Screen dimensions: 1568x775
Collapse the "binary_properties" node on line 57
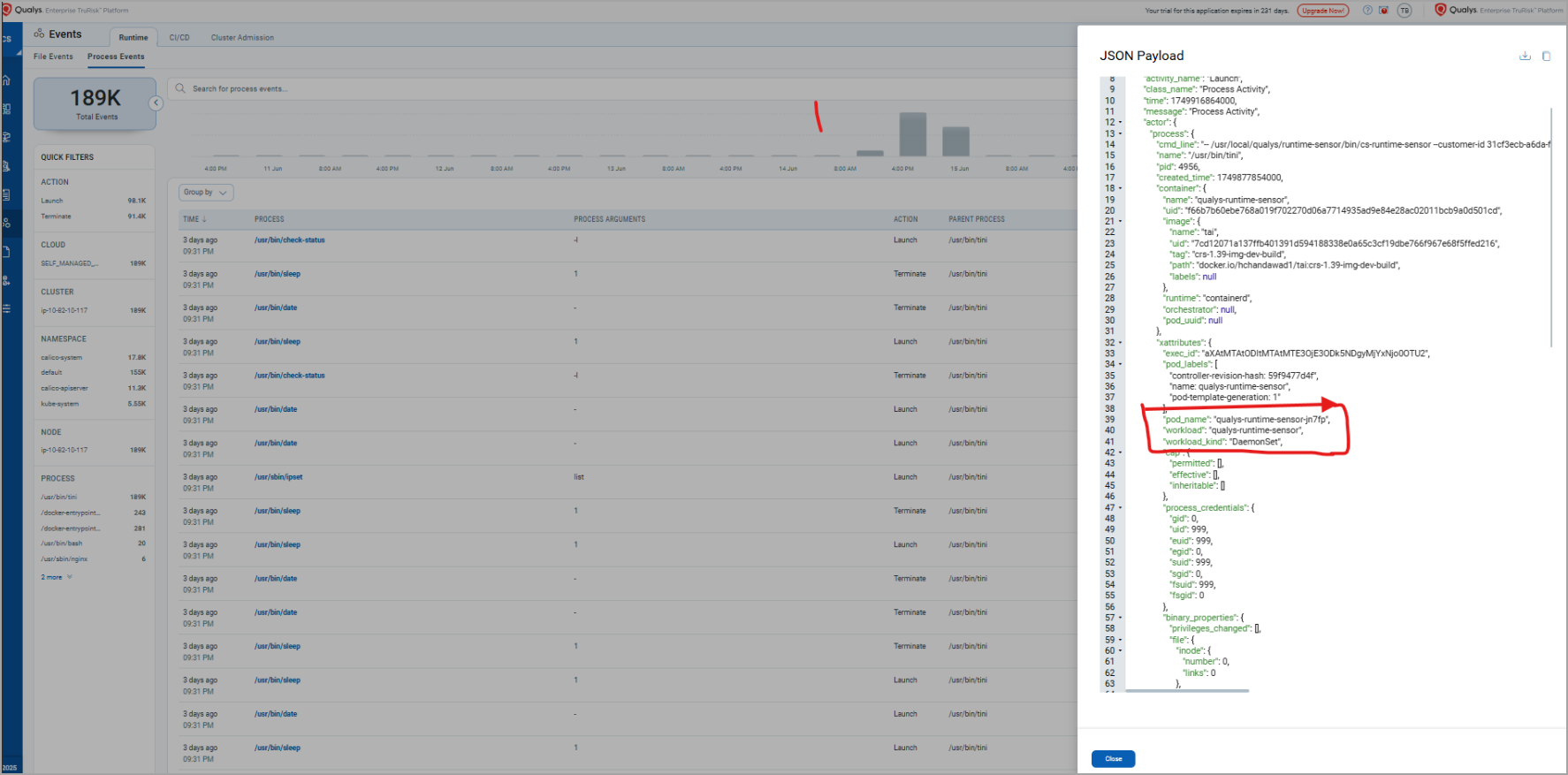(x=1121, y=618)
